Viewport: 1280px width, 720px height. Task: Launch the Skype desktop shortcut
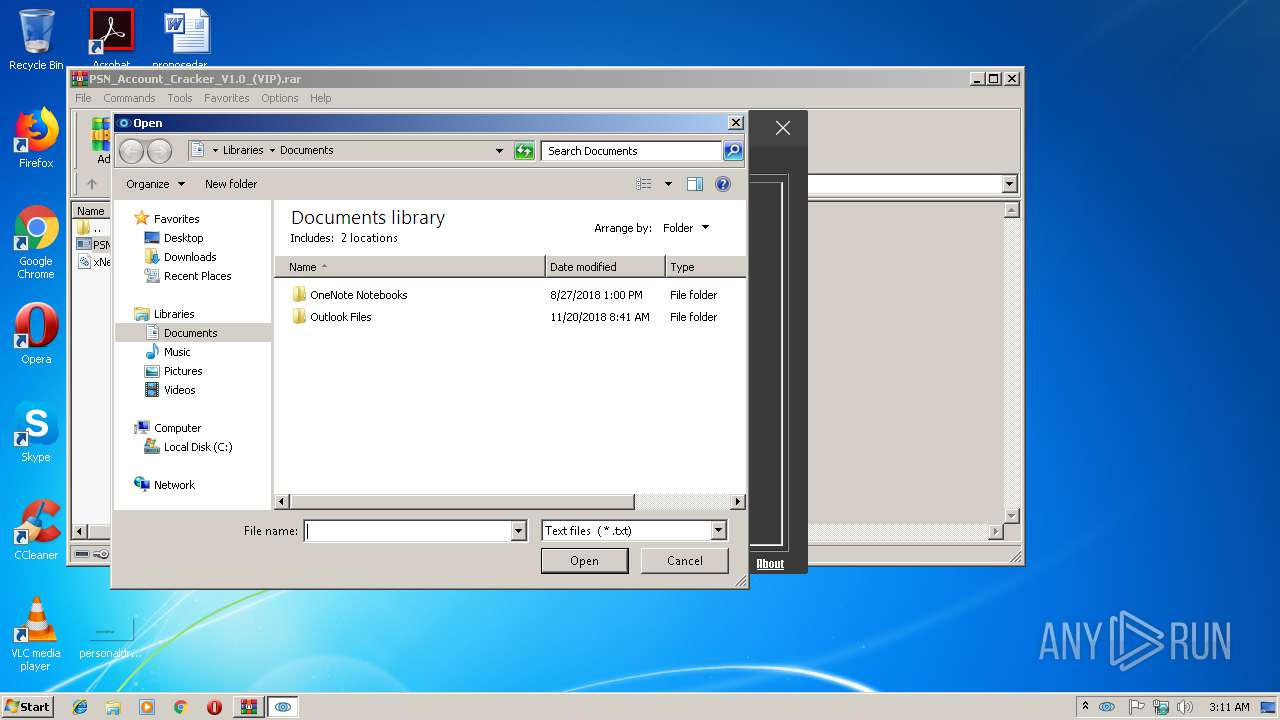click(x=36, y=432)
